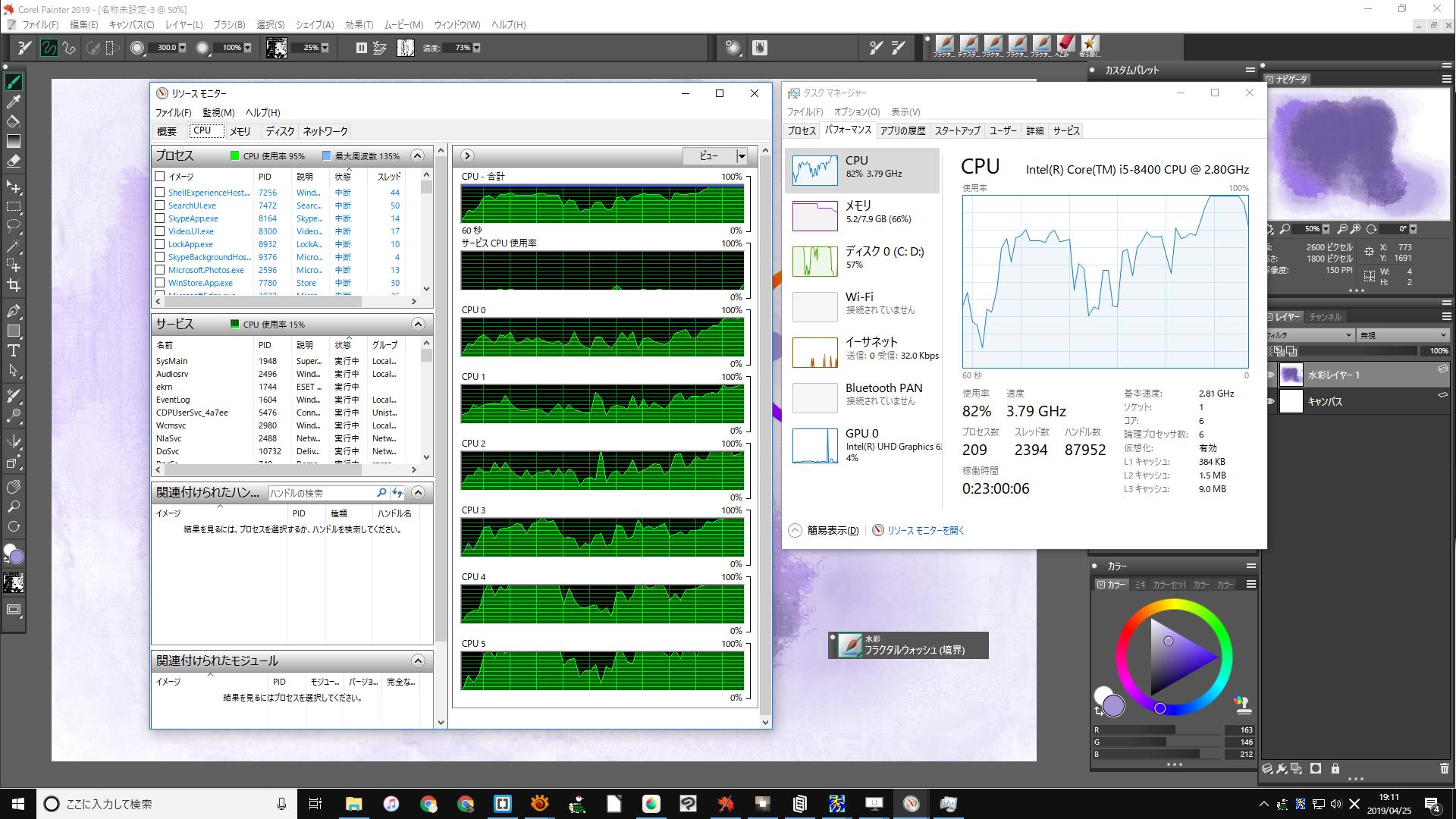Select the Magnifier tool in toolbox
1456x819 pixels.
point(13,507)
